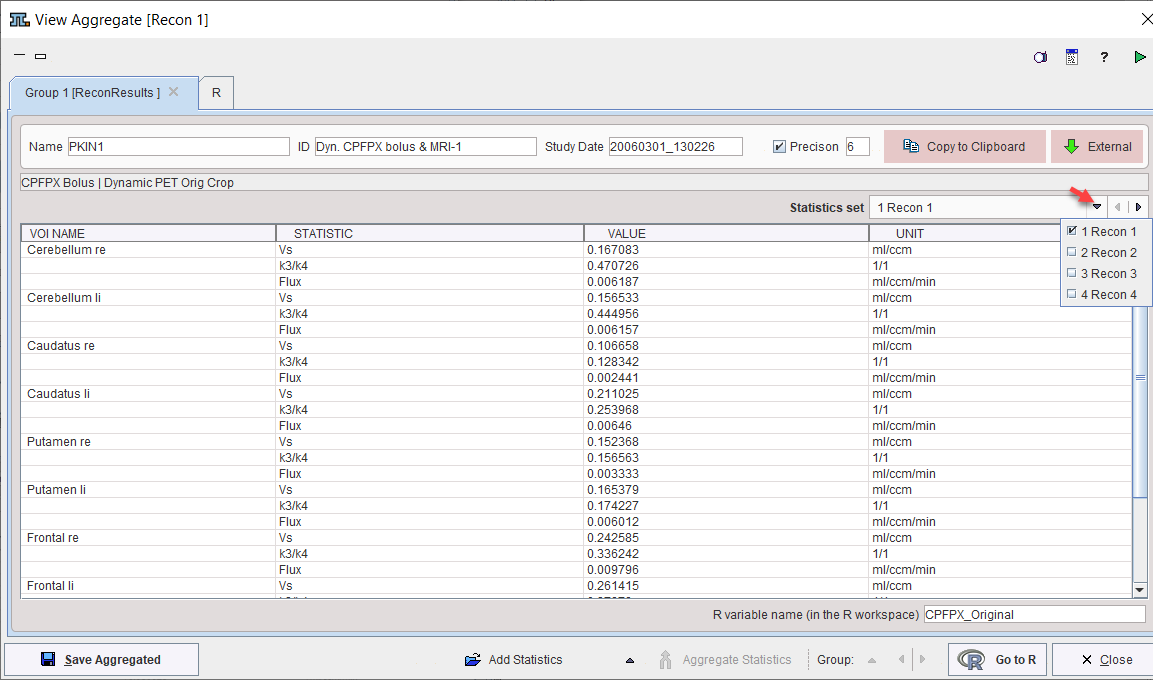Select the Caudatus li row
This screenshot has height=680, width=1153.
tap(576, 394)
